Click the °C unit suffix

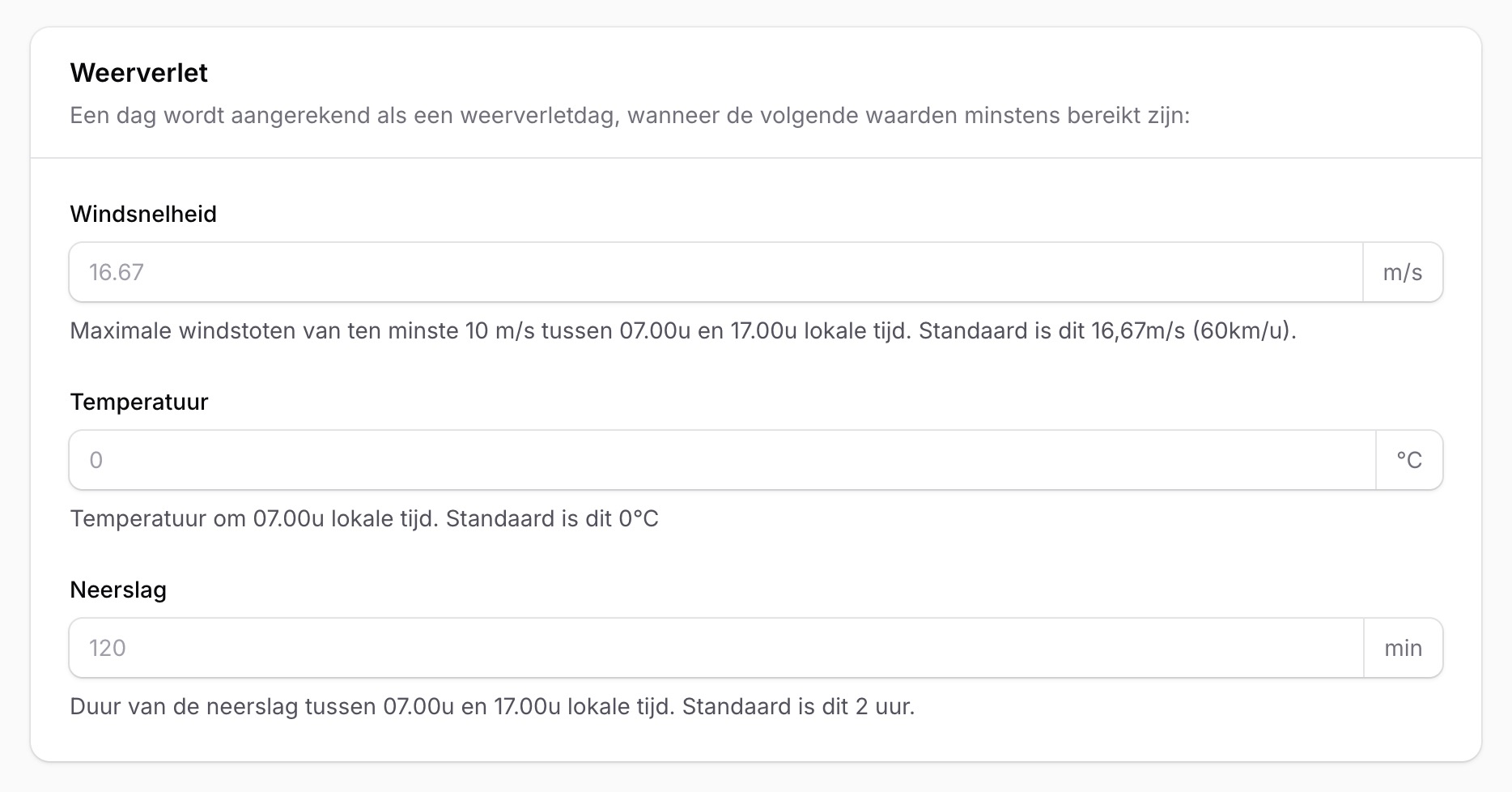(1409, 460)
